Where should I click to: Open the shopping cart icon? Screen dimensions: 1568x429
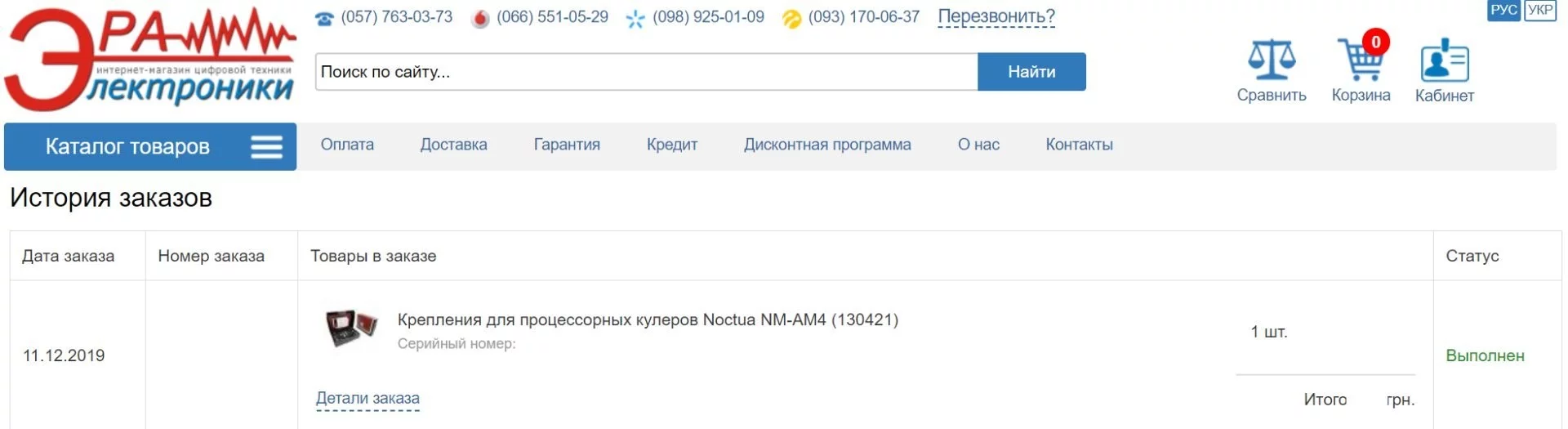point(1360,59)
